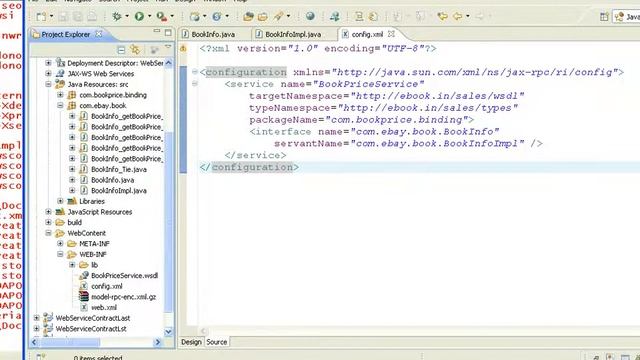This screenshot has width=640, height=360.
Task: Switch to the Design tab below editor
Action: click(191, 342)
